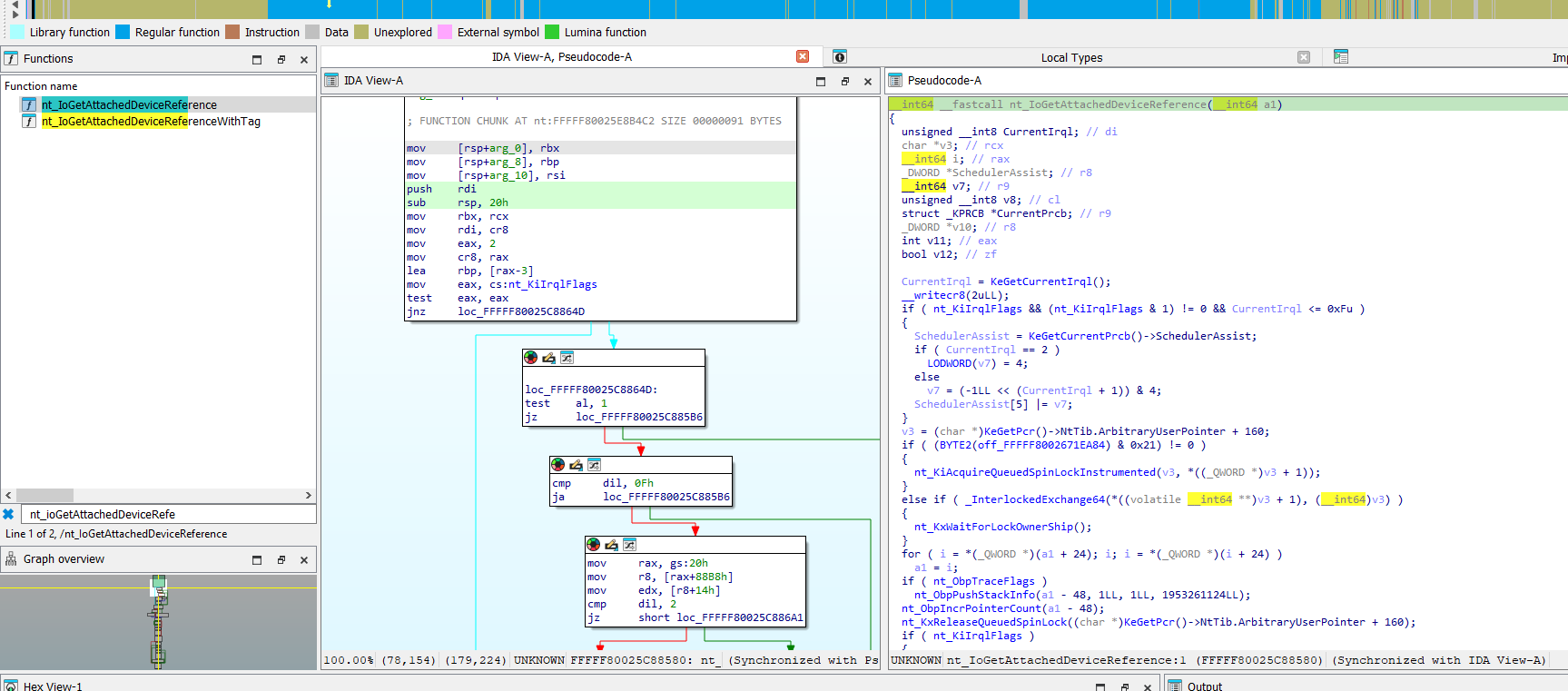Select nt_IoGetAttachedDeviceReferenceWithTag function
The image size is (1568, 691).
pos(151,122)
